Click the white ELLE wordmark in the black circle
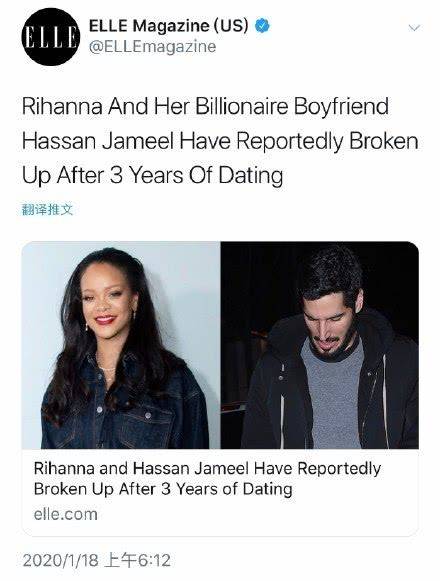 click(51, 37)
